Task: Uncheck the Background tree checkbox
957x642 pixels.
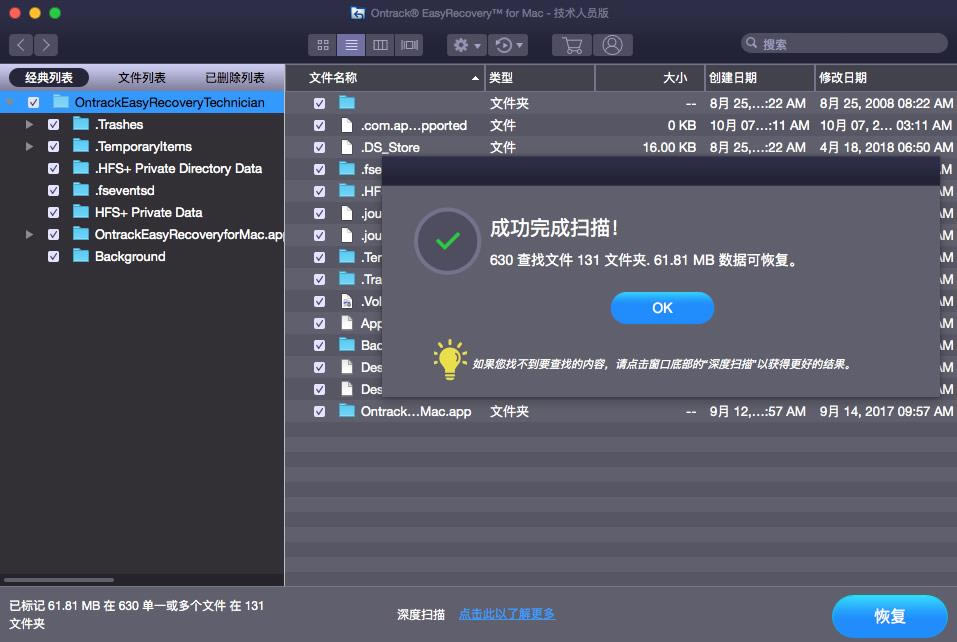Action: point(54,256)
